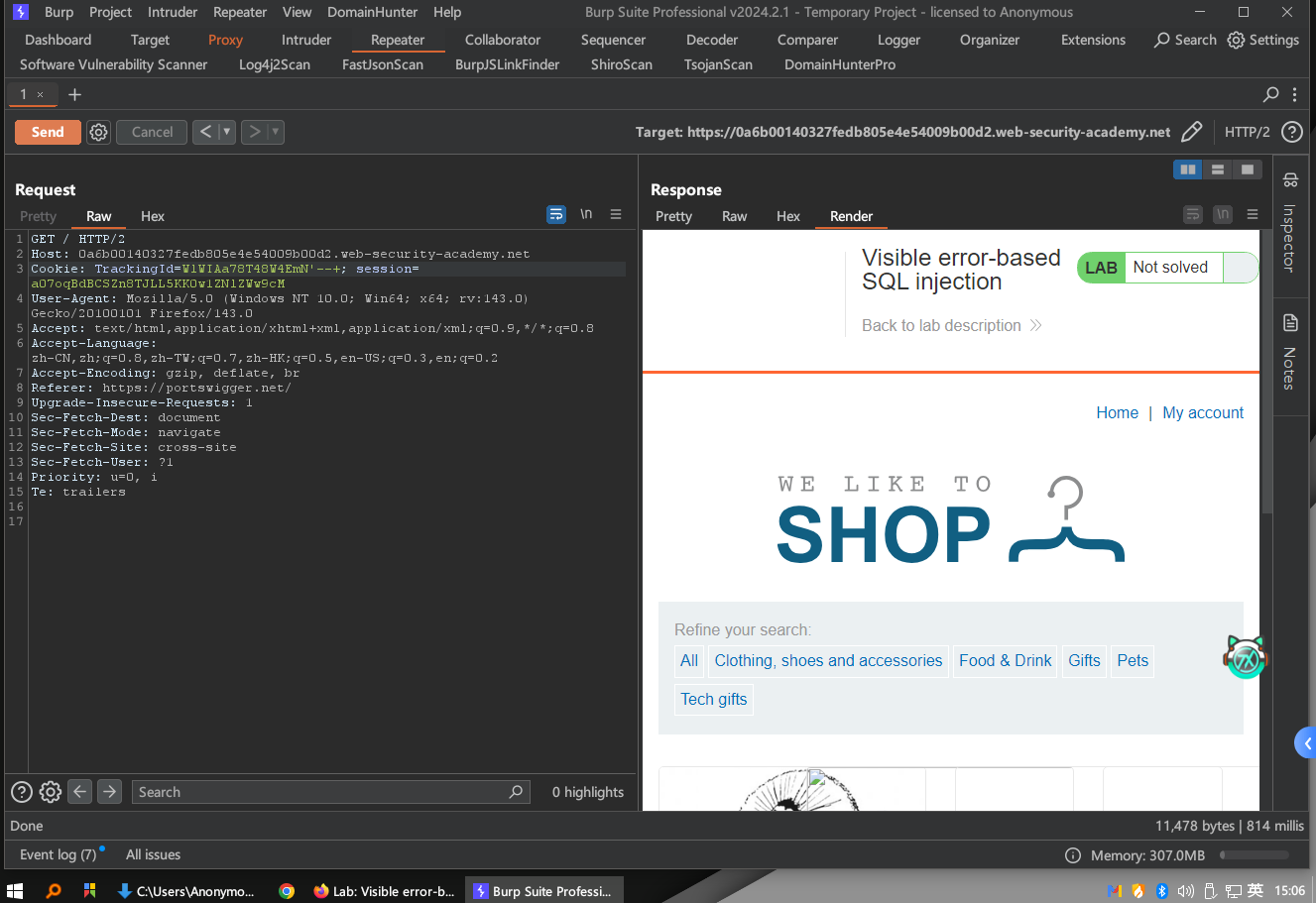Switch request view to Pretty

click(38, 216)
